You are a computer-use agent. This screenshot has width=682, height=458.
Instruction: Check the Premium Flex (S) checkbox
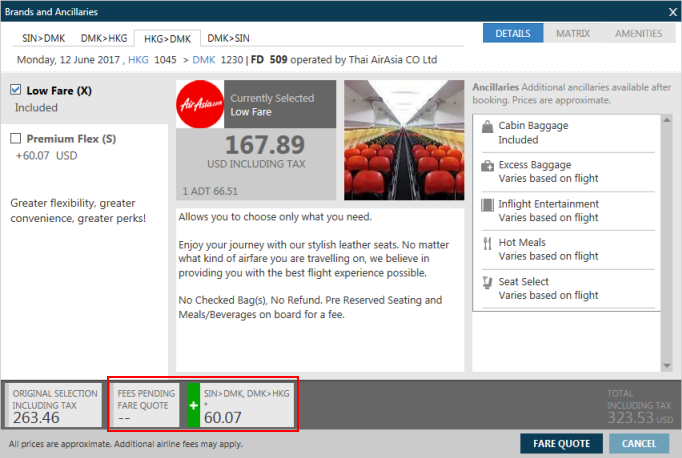[x=16, y=138]
